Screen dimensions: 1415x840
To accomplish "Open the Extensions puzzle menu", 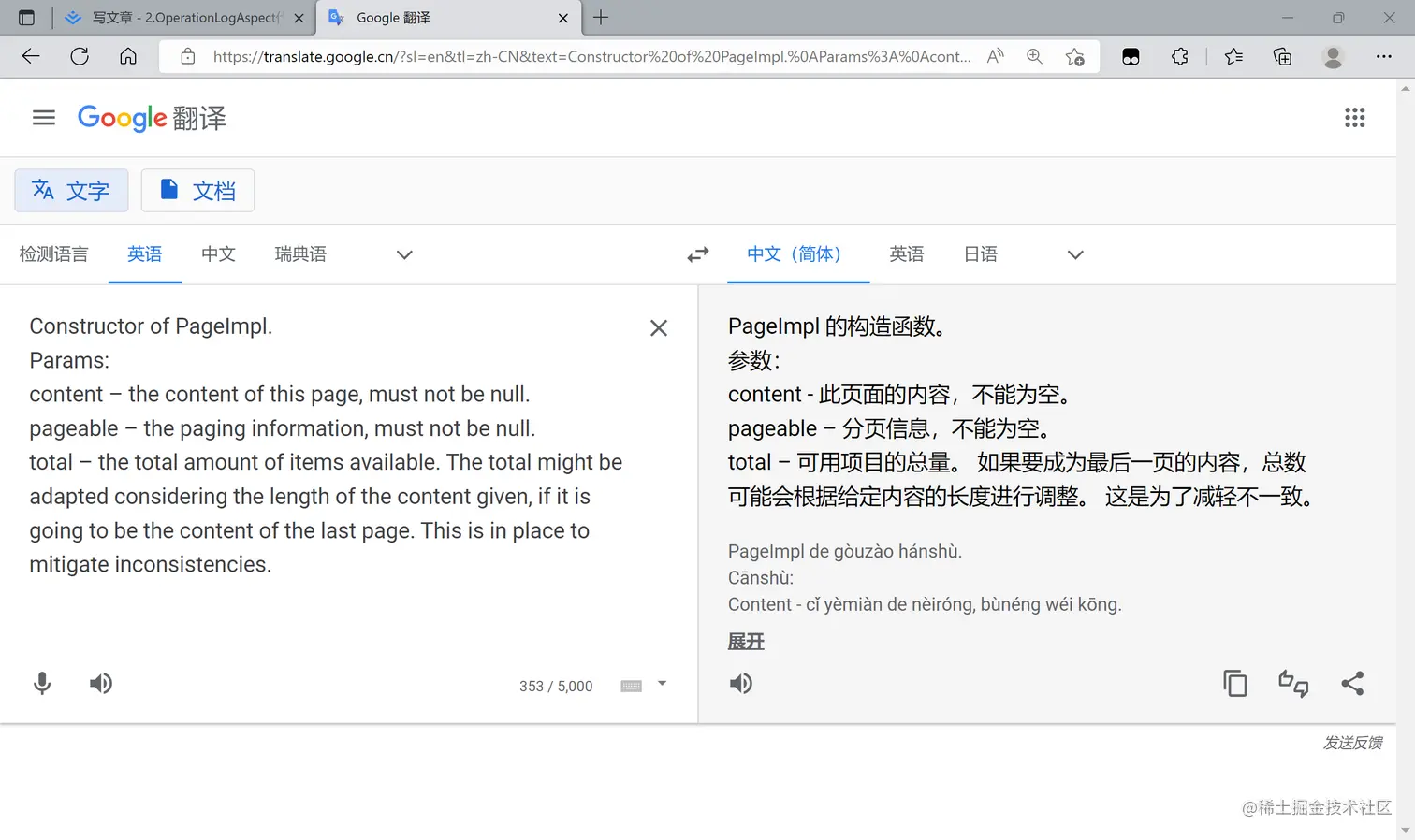I will click(1180, 56).
